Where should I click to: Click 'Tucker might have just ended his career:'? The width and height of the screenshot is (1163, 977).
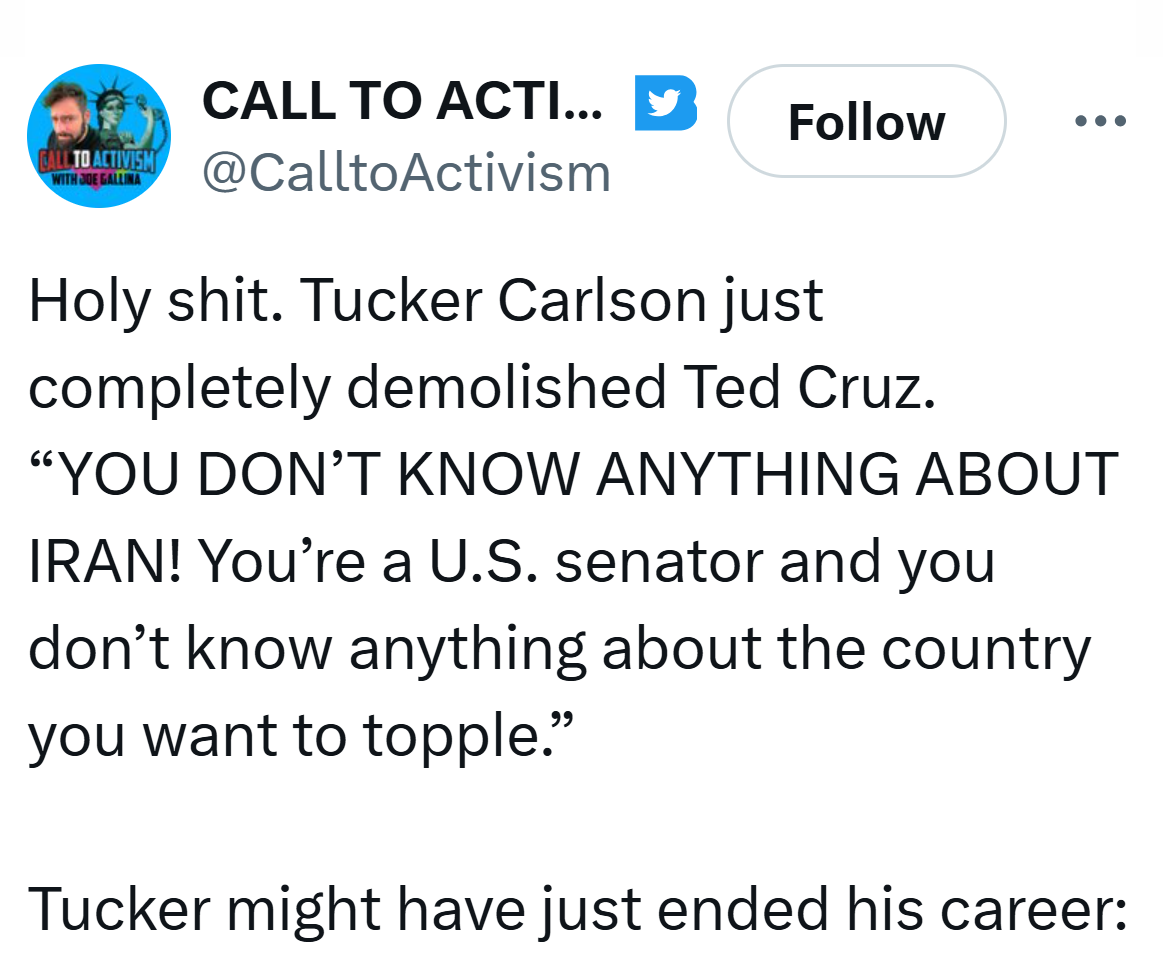pos(578,910)
